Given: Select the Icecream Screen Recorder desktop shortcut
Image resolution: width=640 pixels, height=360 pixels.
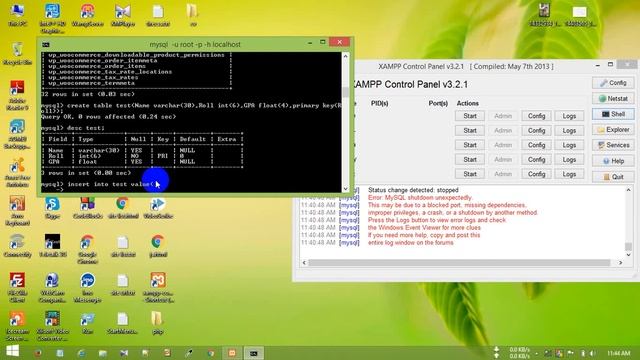Looking at the screenshot, I should (17, 326).
